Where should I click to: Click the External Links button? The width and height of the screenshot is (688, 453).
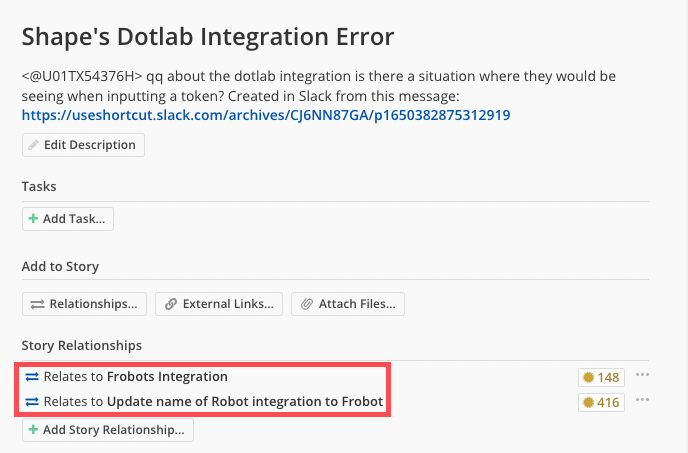pyautogui.click(x=219, y=303)
